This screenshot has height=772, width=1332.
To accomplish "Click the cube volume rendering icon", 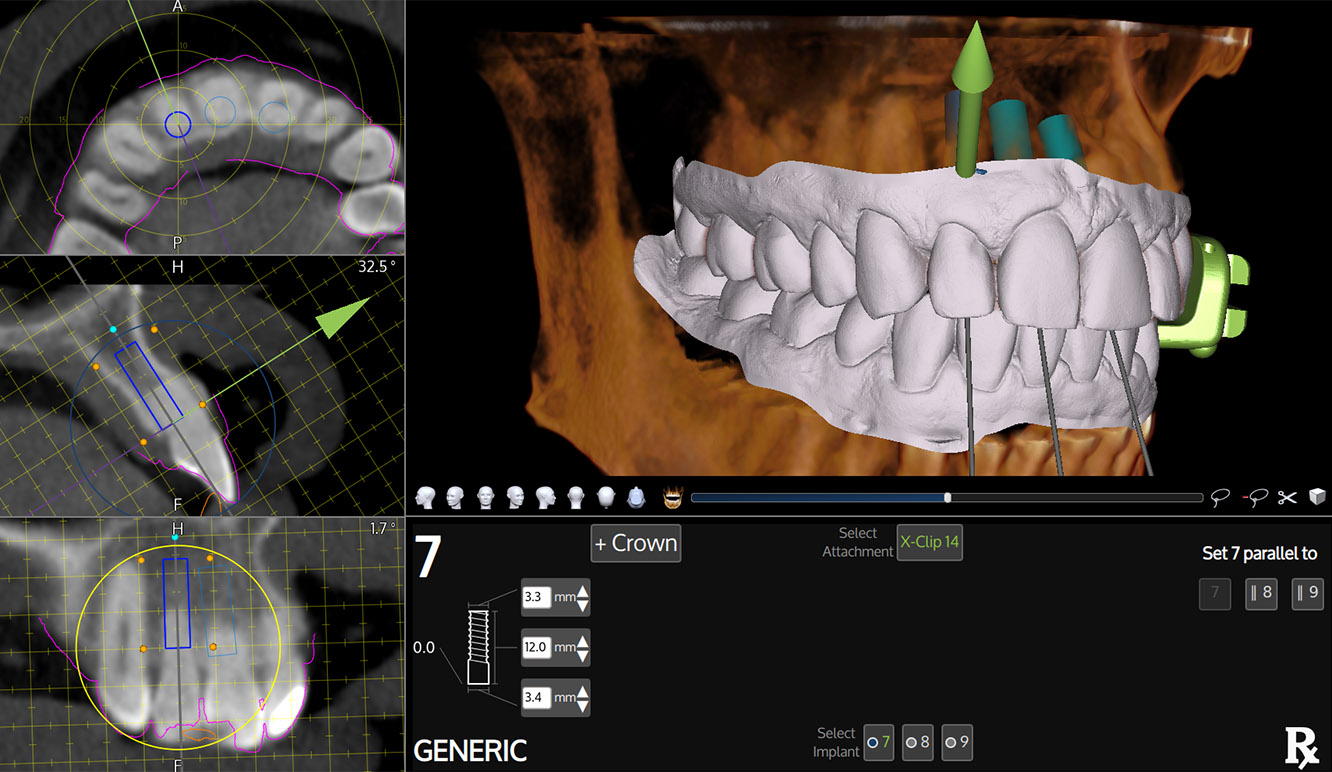I will click(1316, 497).
